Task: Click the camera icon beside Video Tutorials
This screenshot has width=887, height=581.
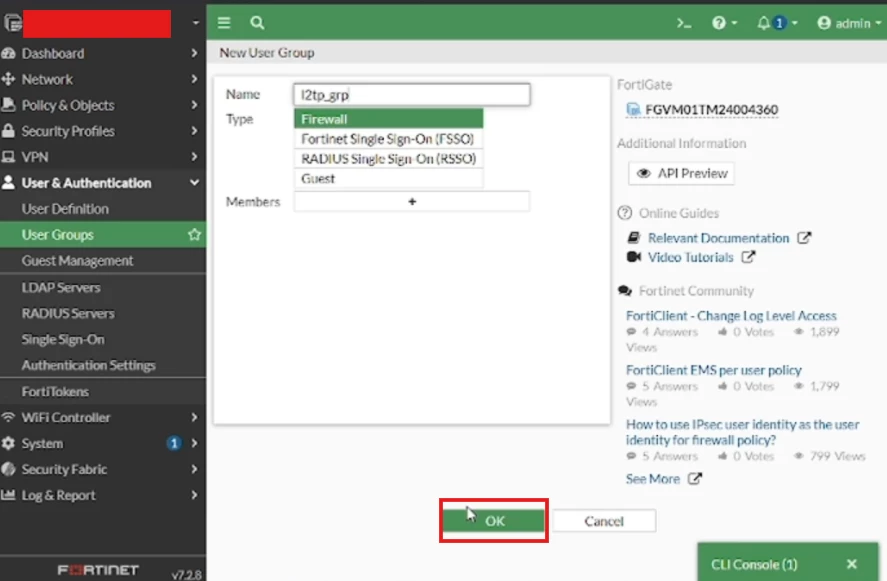Action: click(x=634, y=257)
